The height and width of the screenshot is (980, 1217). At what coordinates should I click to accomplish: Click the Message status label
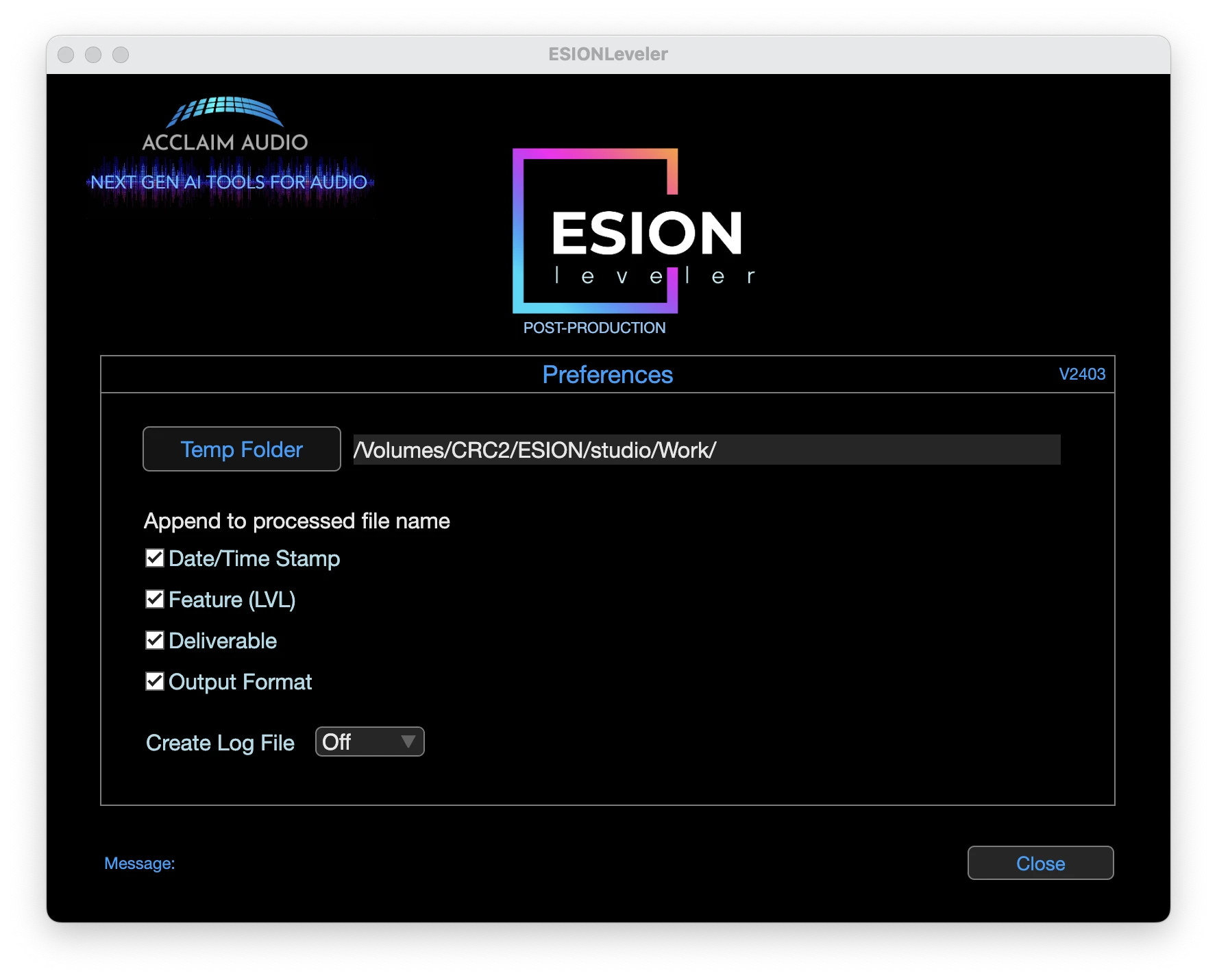(140, 863)
